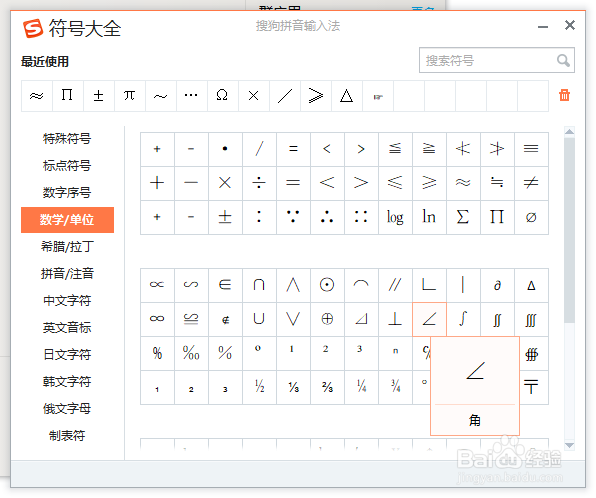Click the scrollbar up arrow

click(x=569, y=132)
